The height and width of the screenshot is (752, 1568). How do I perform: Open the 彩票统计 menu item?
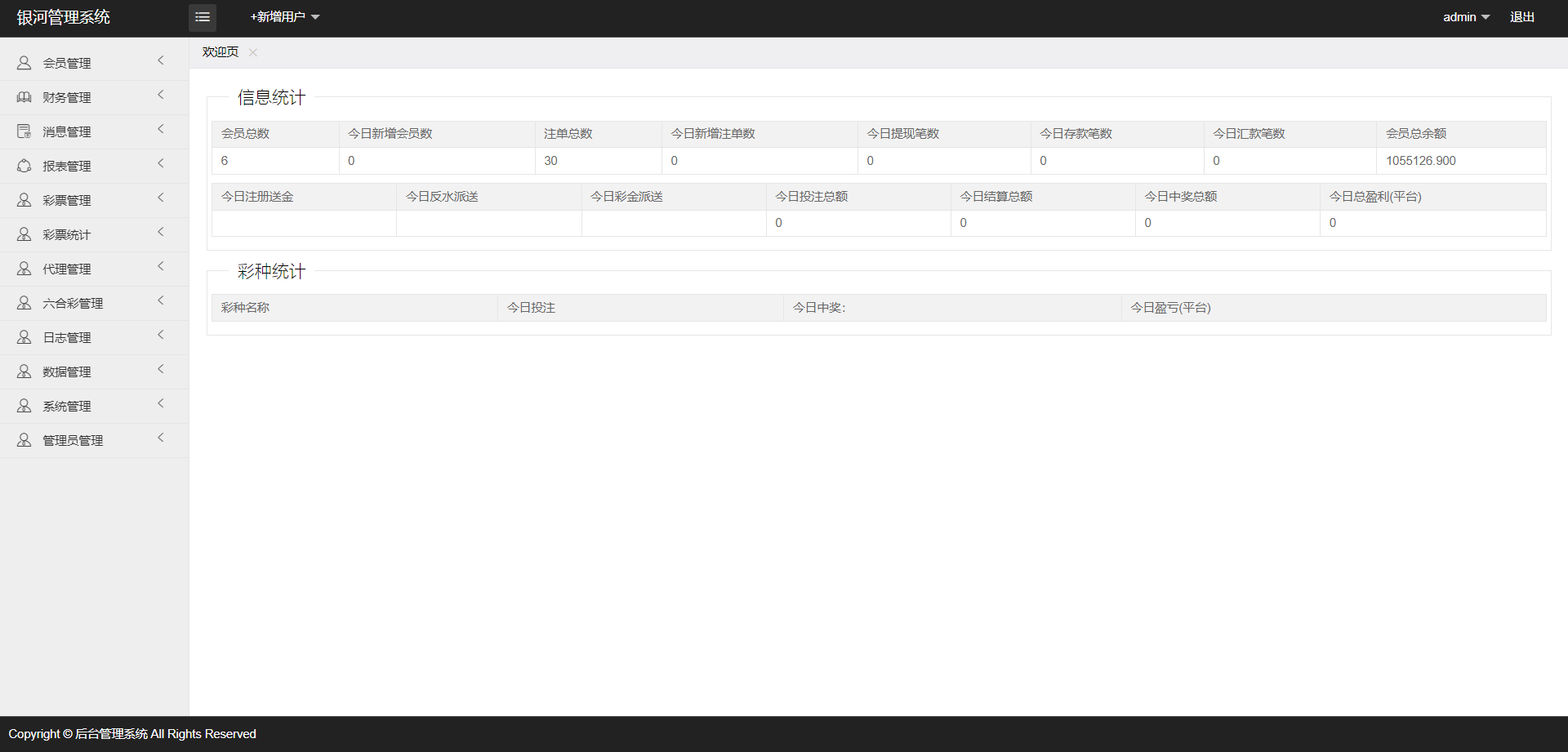click(x=67, y=234)
